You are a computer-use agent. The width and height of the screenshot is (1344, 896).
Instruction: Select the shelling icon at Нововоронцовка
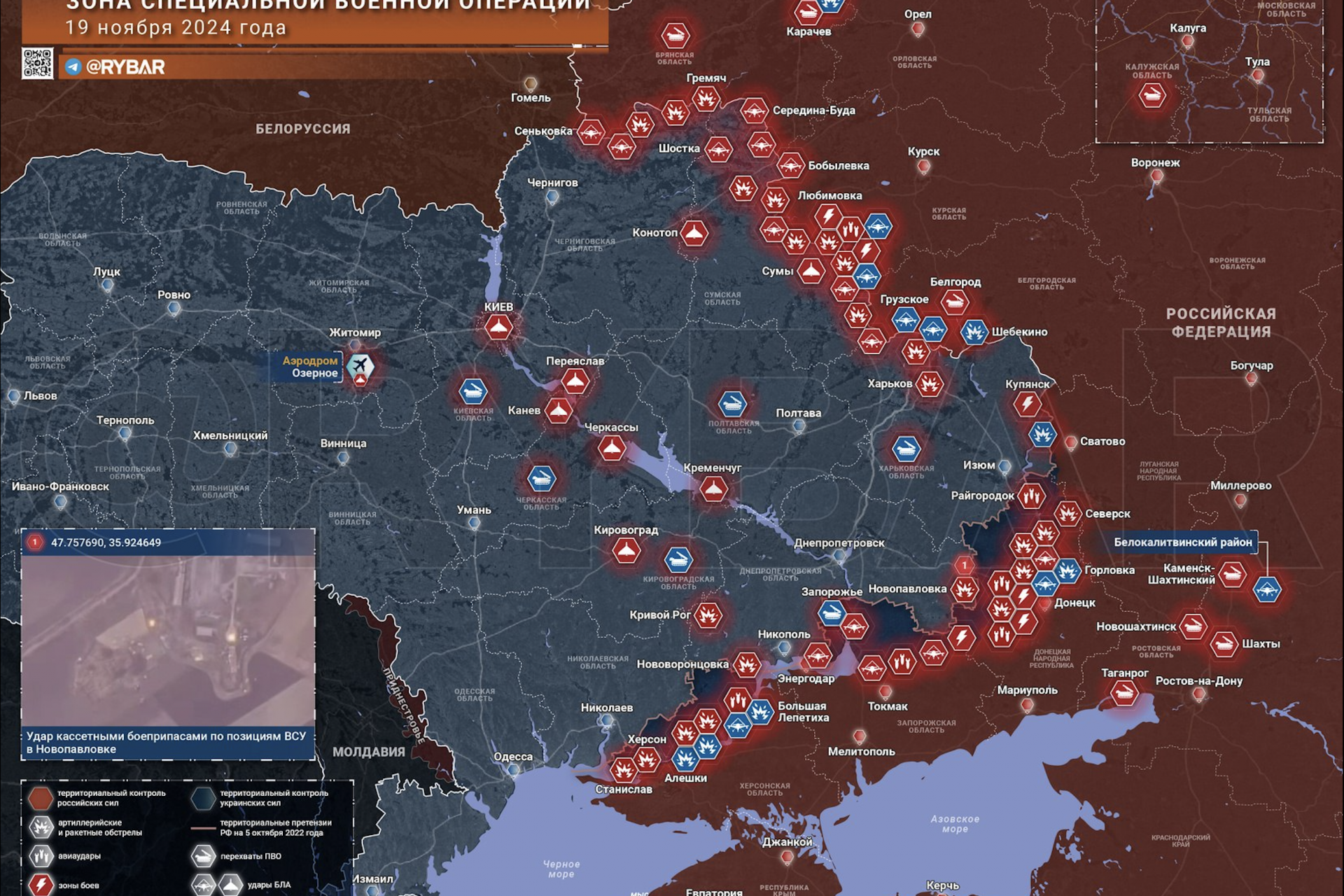pos(746,664)
